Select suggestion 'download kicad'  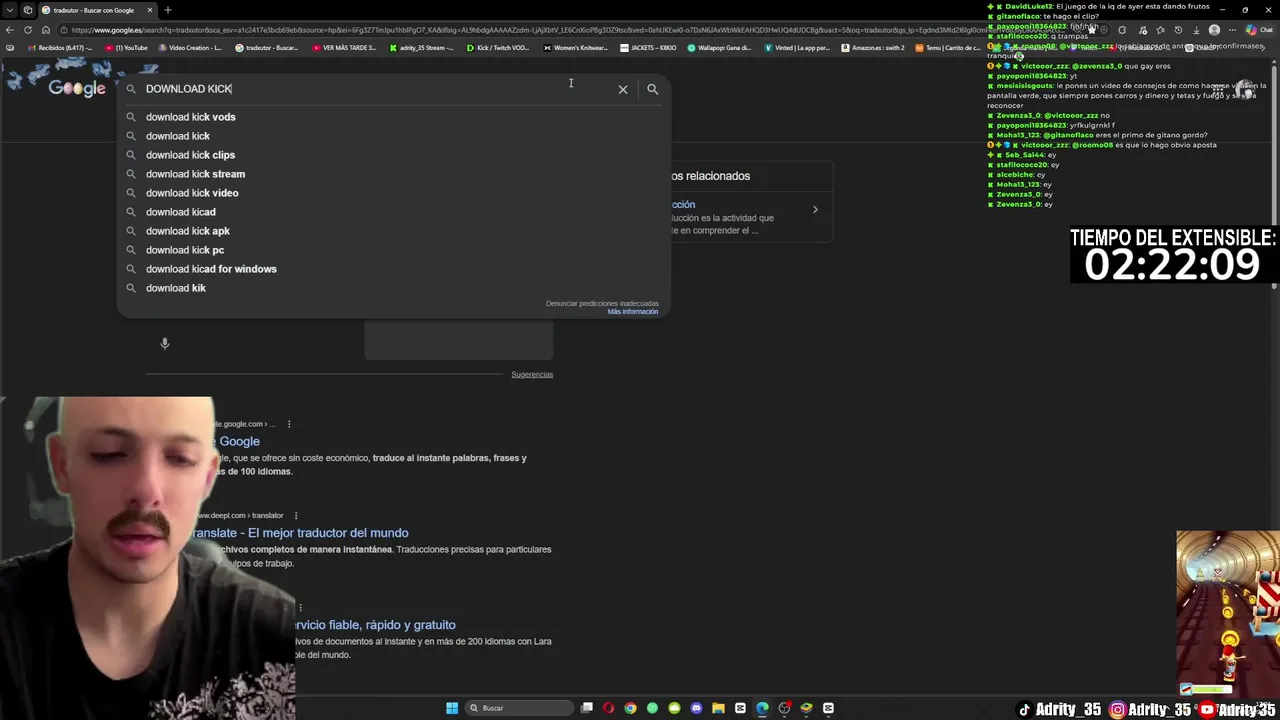[393, 212]
